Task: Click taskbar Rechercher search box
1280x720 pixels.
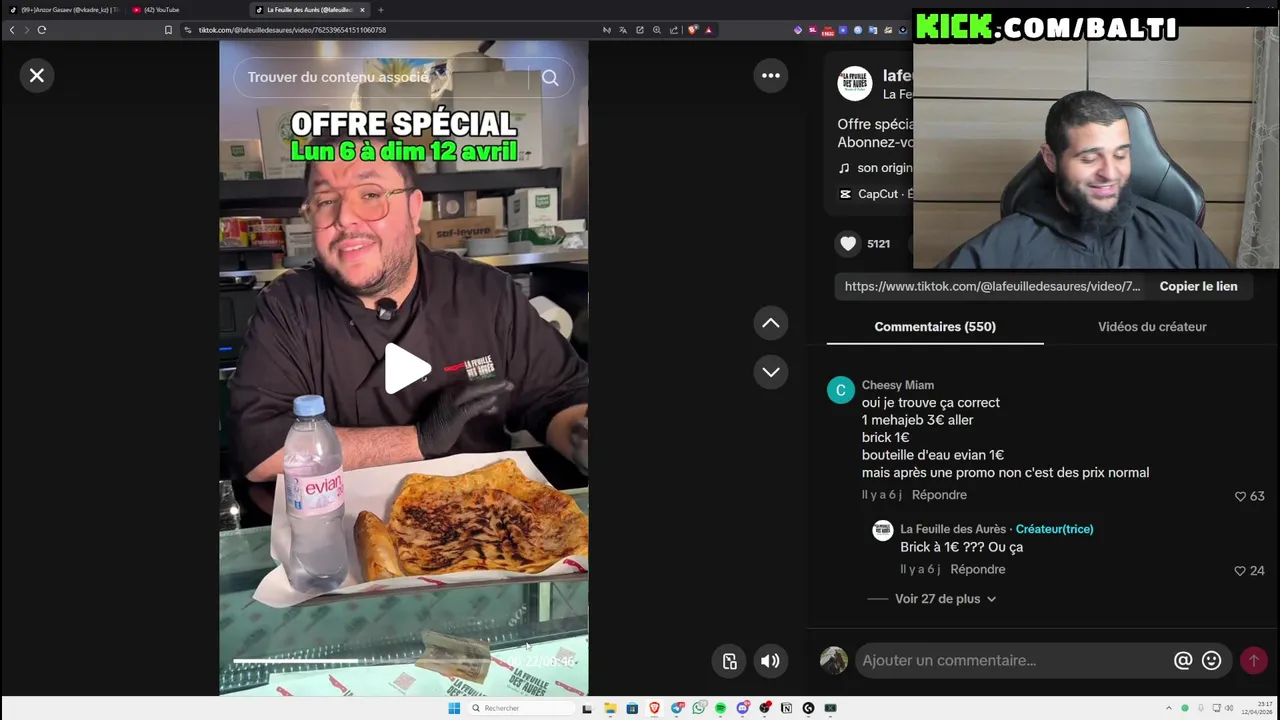Action: tap(522, 708)
